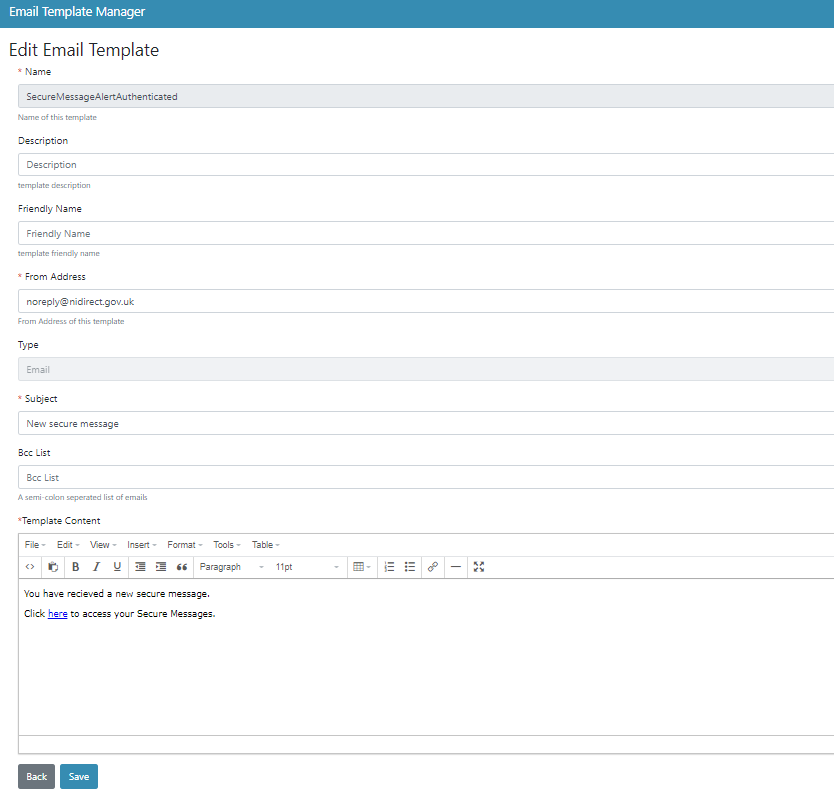Open the Insert menu
This screenshot has height=803, width=834.
coord(142,545)
